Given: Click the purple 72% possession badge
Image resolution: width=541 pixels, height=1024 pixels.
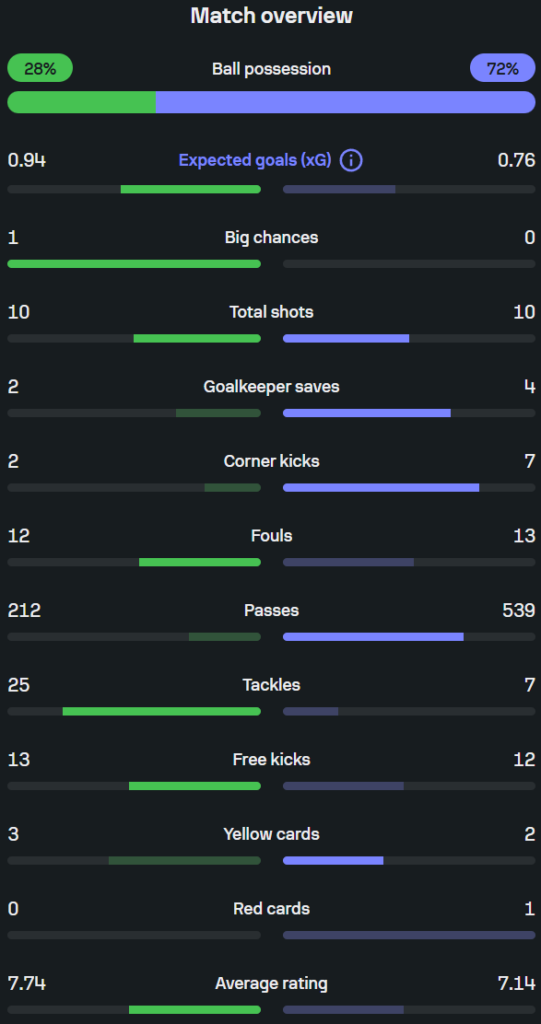Looking at the screenshot, I should click(502, 68).
